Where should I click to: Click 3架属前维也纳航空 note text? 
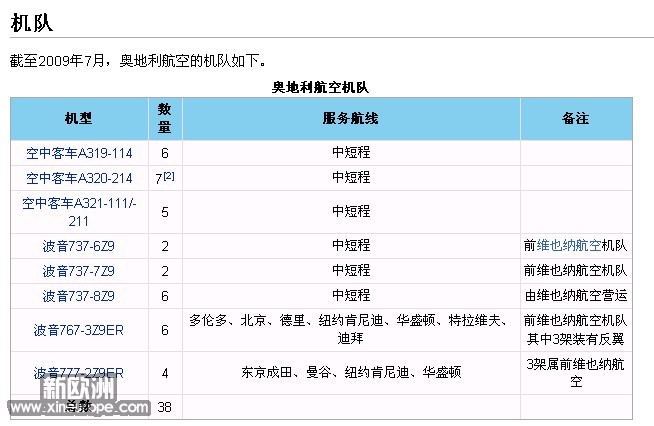point(576,373)
